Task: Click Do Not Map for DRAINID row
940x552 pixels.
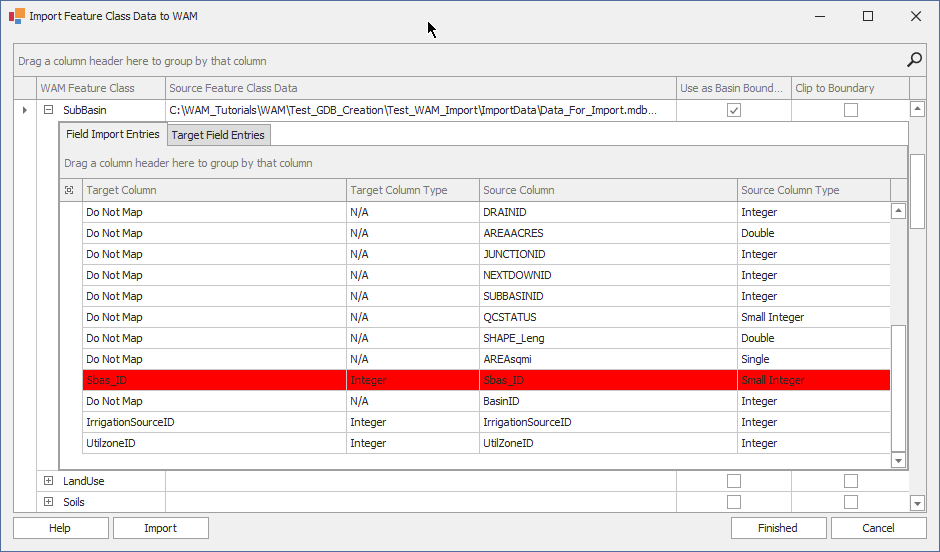Action: 215,212
